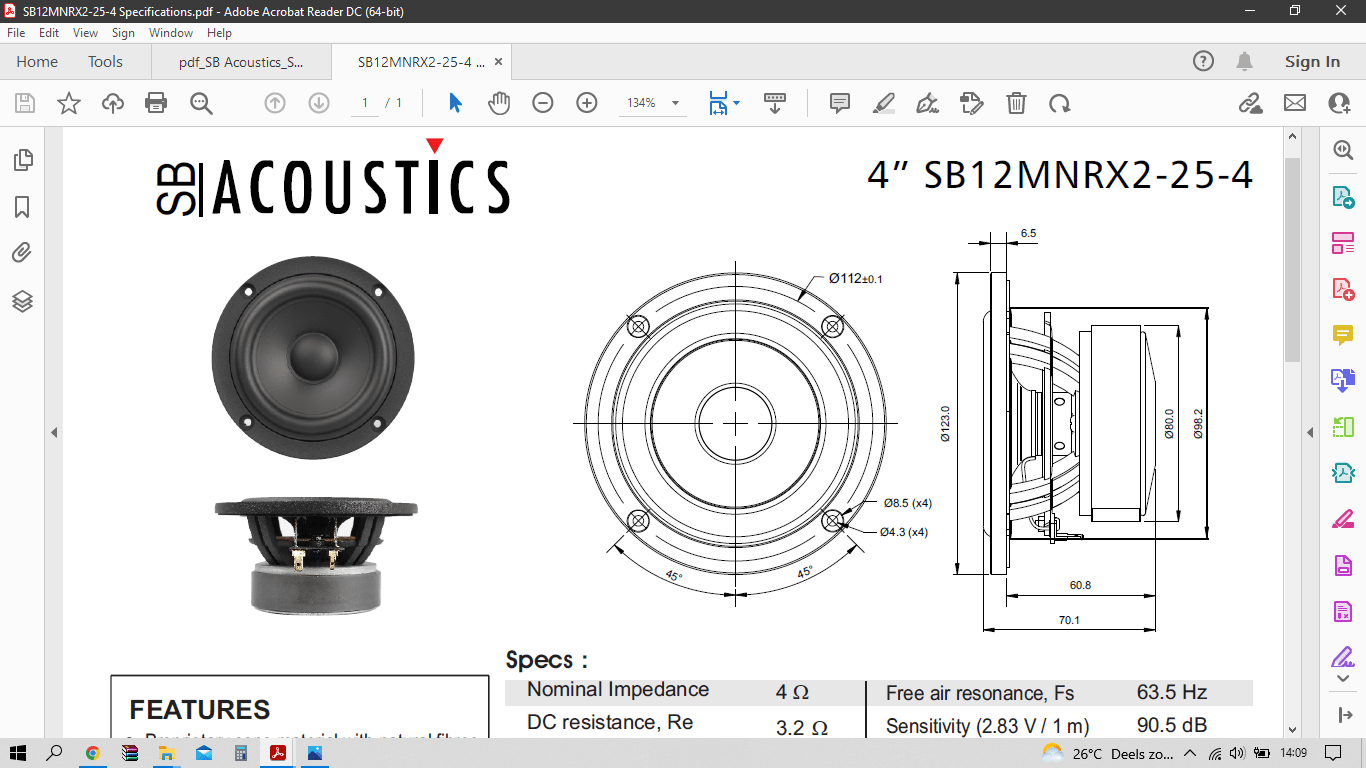The height and width of the screenshot is (768, 1366).
Task: Zoom in with the plus button
Action: click(x=587, y=103)
